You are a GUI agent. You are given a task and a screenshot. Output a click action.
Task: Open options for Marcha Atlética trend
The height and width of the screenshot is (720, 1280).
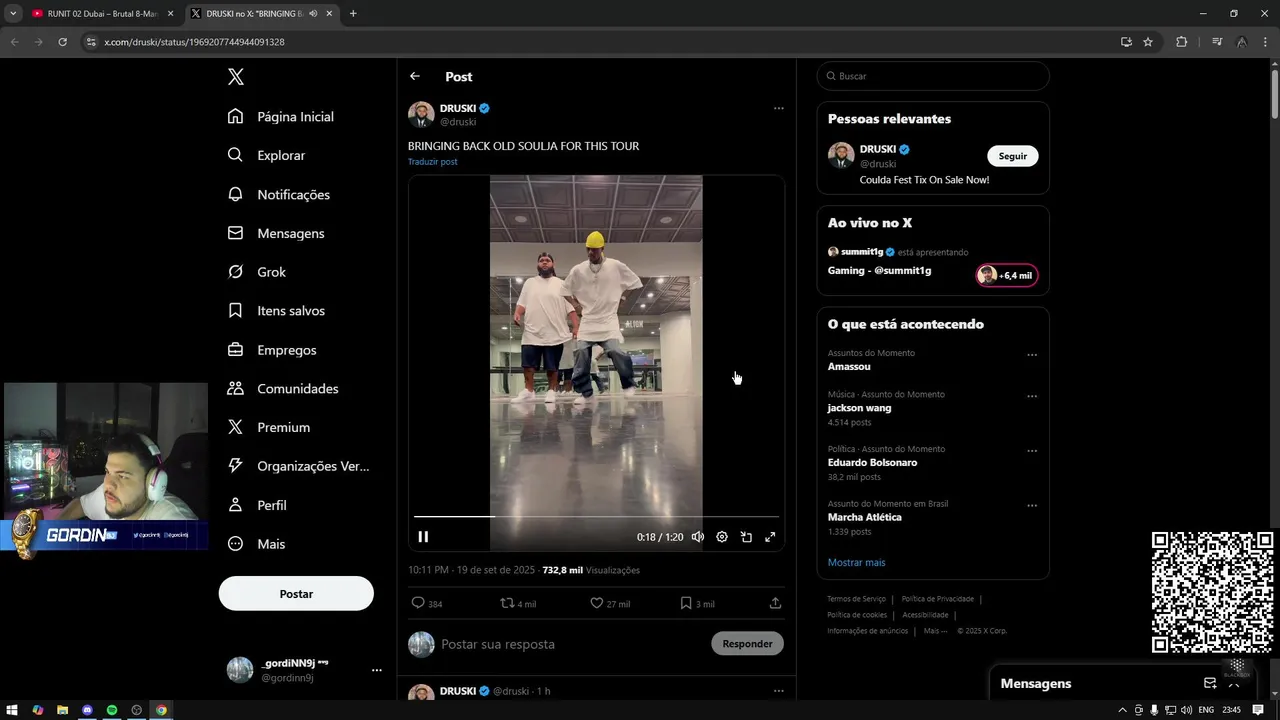[x=1032, y=506]
